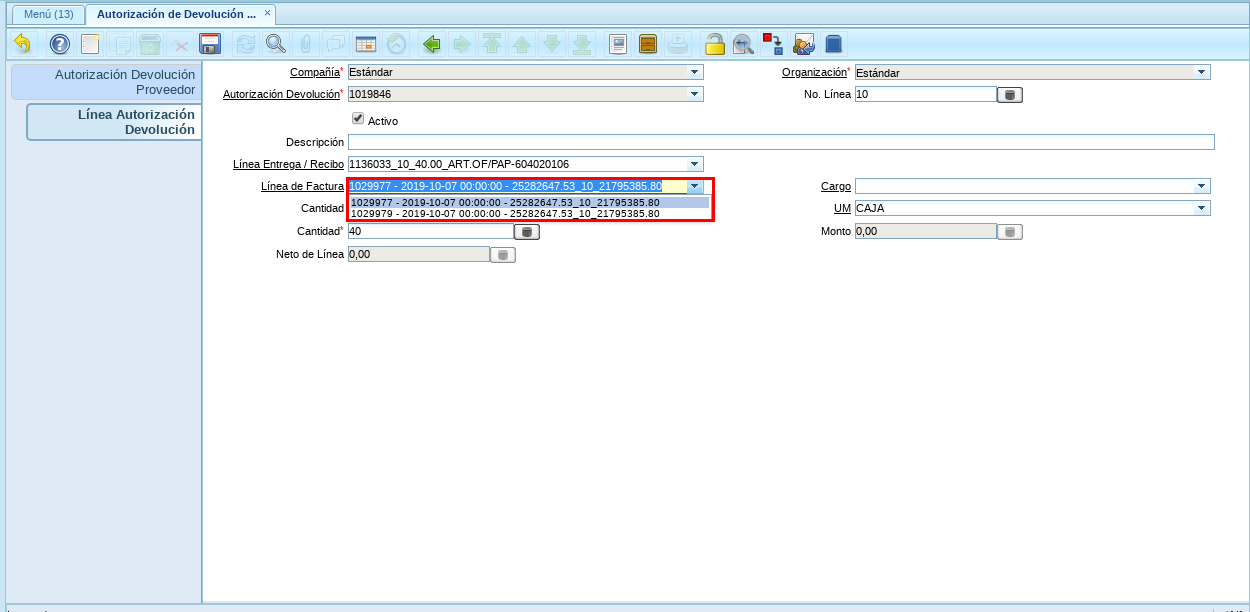Click the Previous record up arrow icon
This screenshot has height=612, width=1250.
click(x=522, y=44)
